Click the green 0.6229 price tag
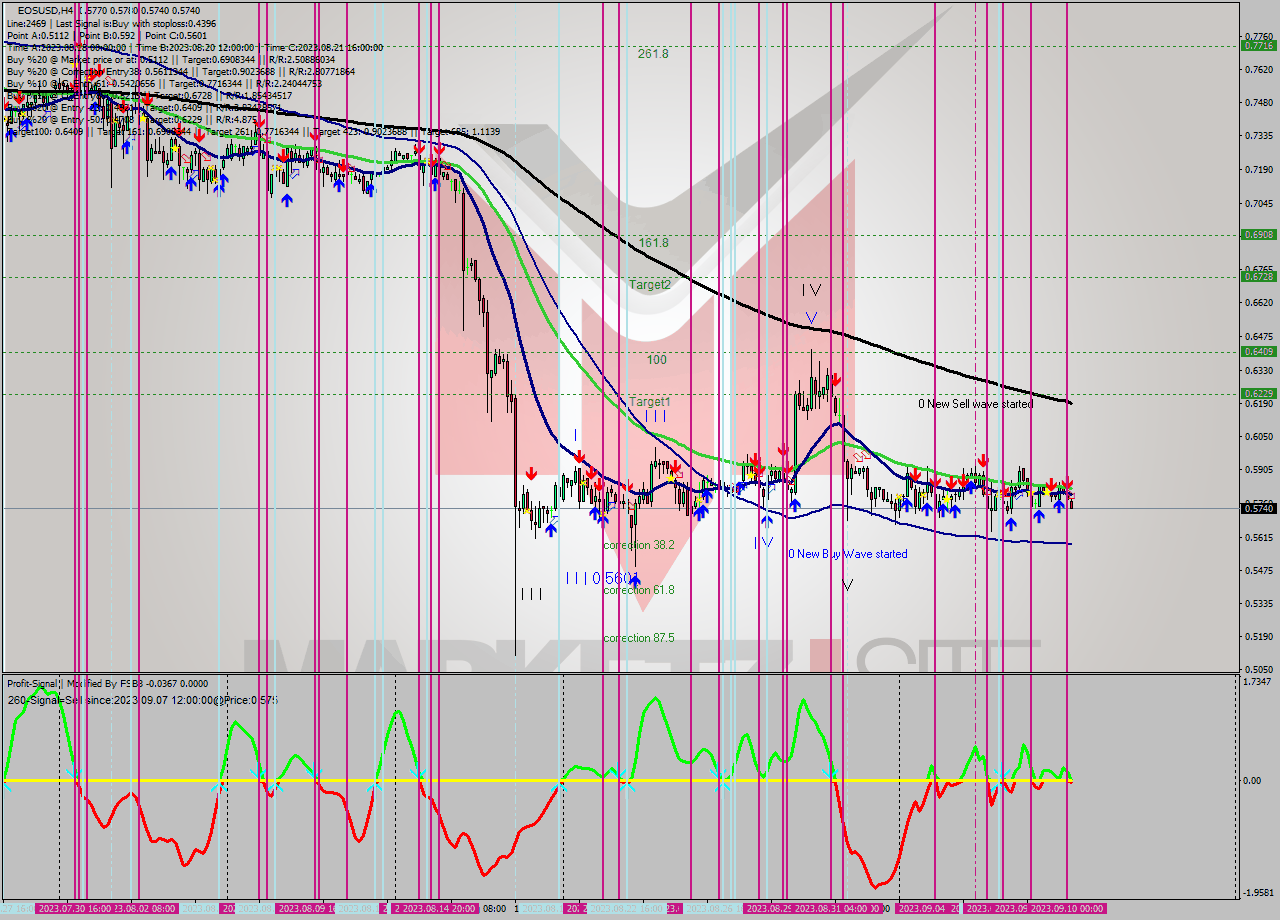The height and width of the screenshot is (920, 1280). (1258, 393)
